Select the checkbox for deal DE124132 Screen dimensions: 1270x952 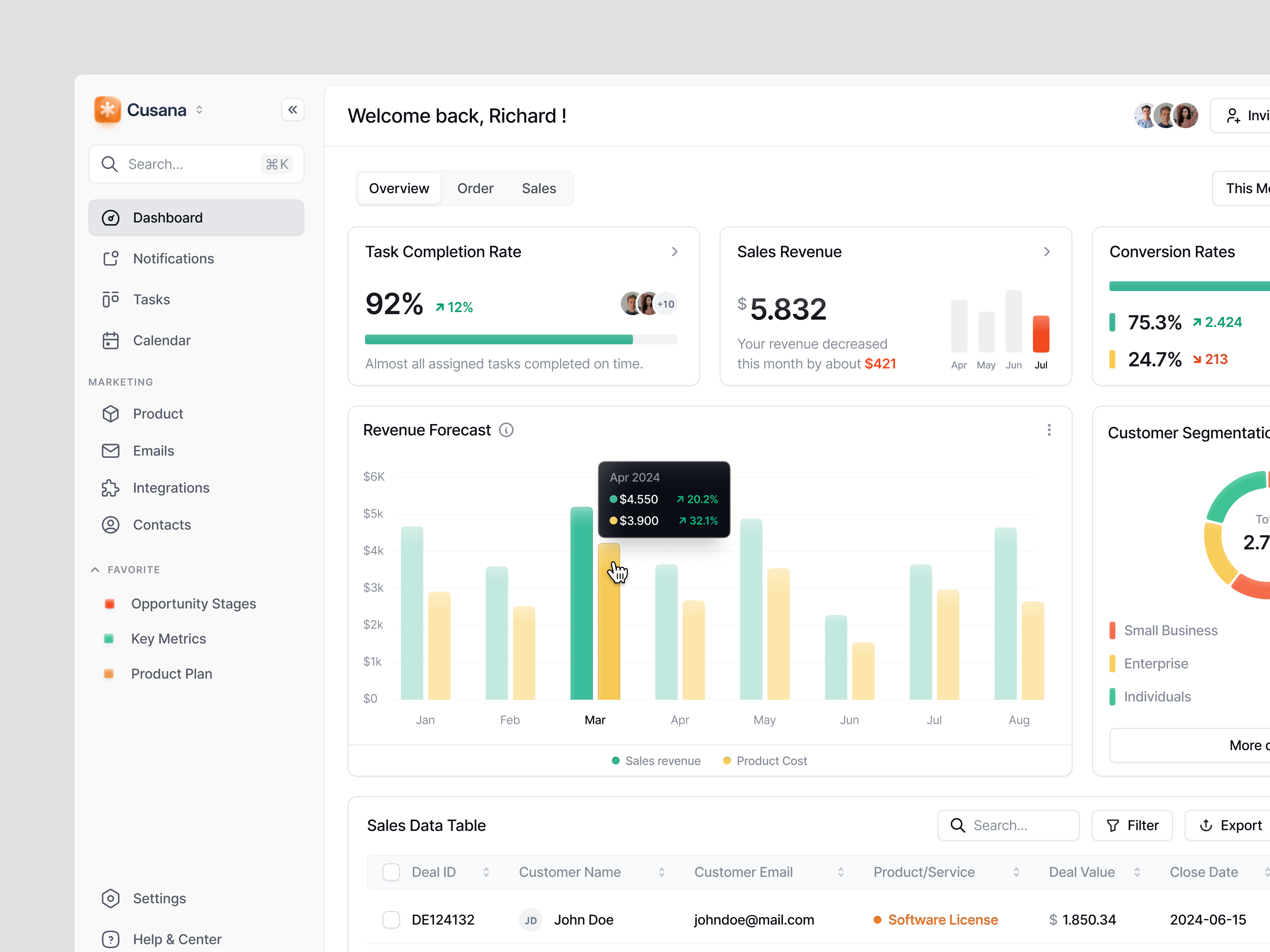[391, 919]
